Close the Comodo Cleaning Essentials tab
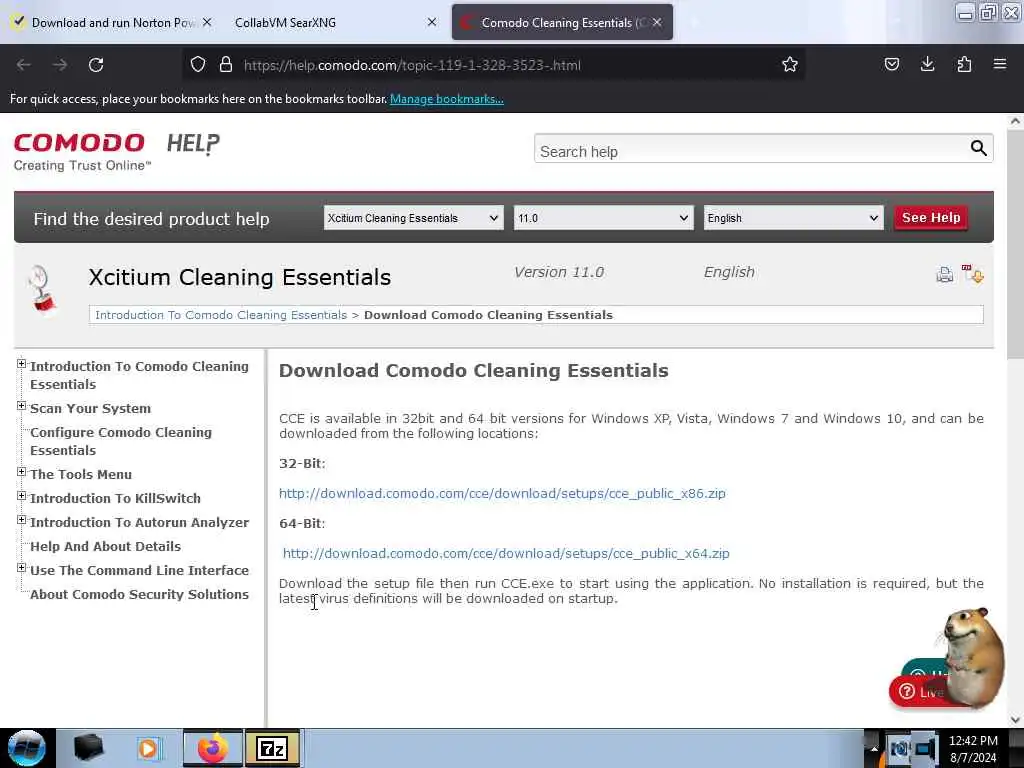The image size is (1024, 768). pos(657,22)
